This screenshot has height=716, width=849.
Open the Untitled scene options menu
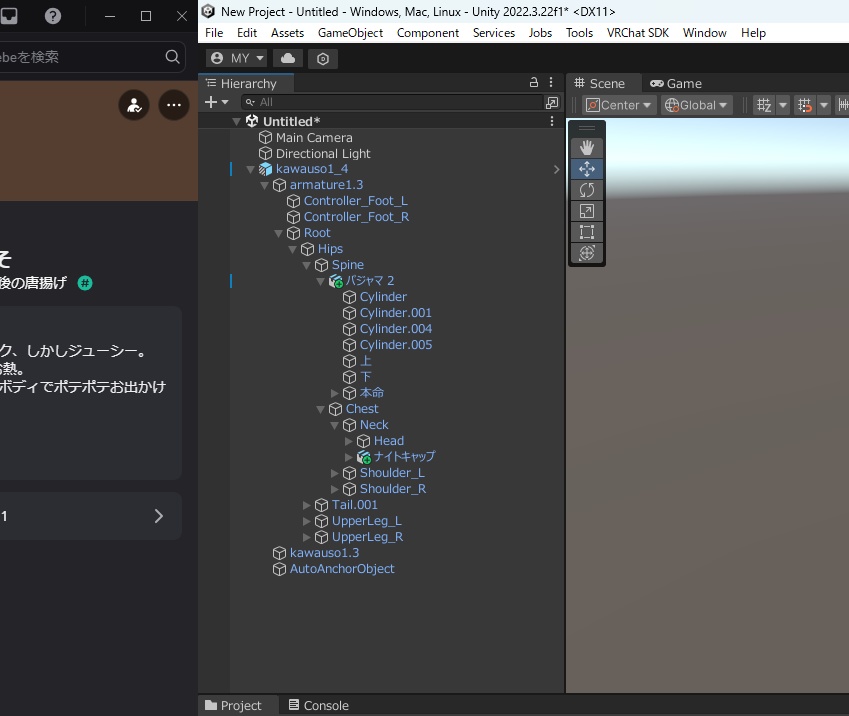point(552,121)
